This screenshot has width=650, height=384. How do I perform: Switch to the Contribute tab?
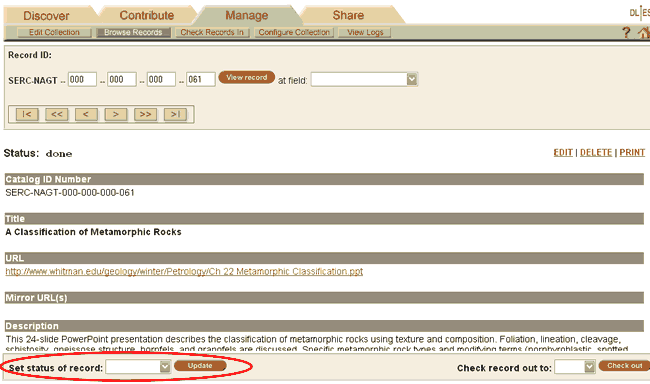coord(147,15)
